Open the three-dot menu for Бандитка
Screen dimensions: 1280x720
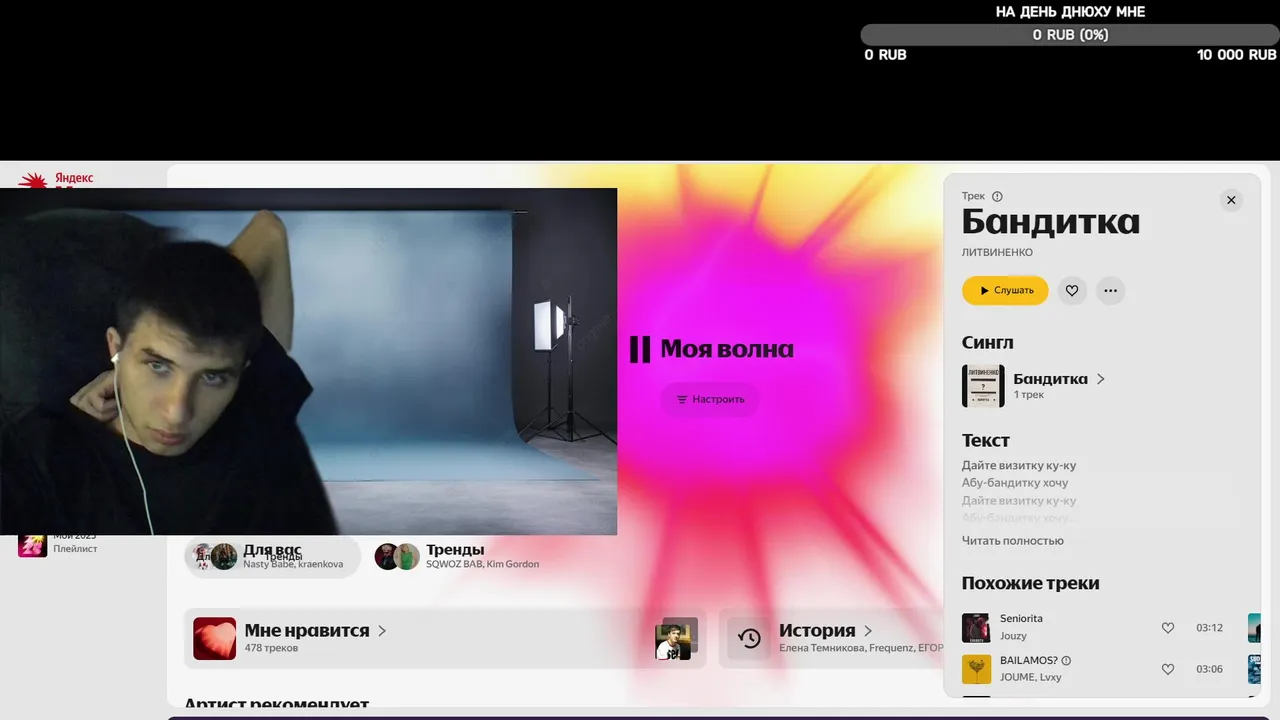pyautogui.click(x=1110, y=291)
